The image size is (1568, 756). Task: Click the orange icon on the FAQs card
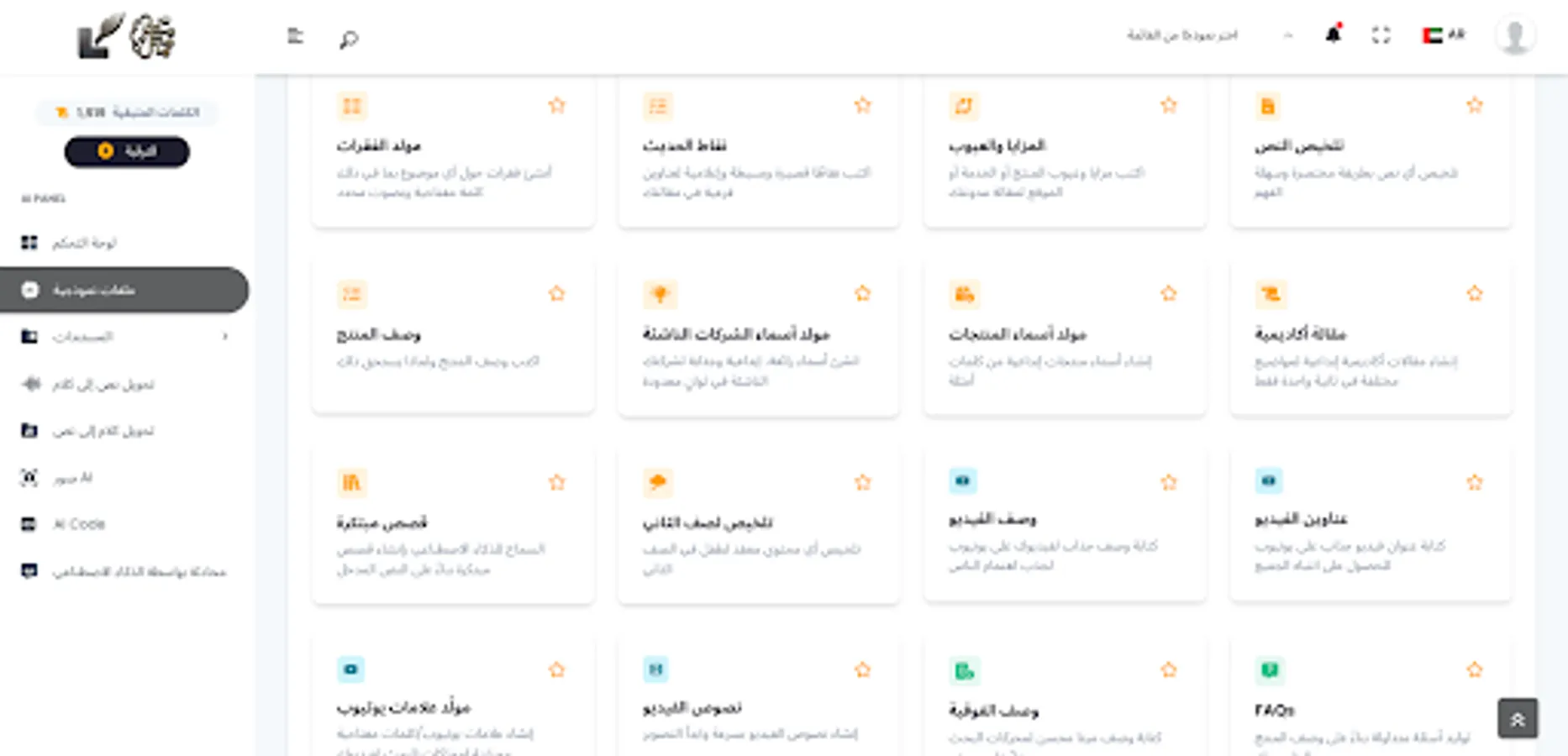coord(1269,670)
